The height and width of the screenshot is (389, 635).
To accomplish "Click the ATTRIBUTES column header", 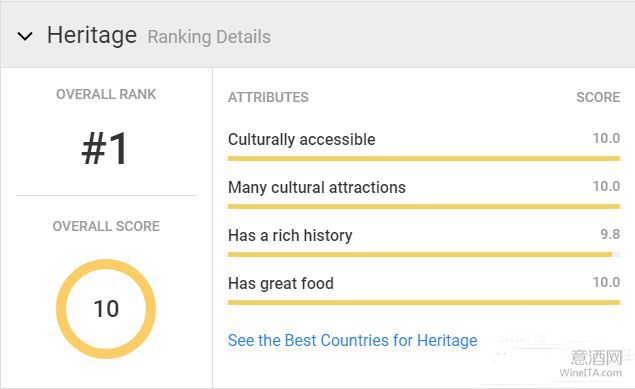I will click(268, 97).
